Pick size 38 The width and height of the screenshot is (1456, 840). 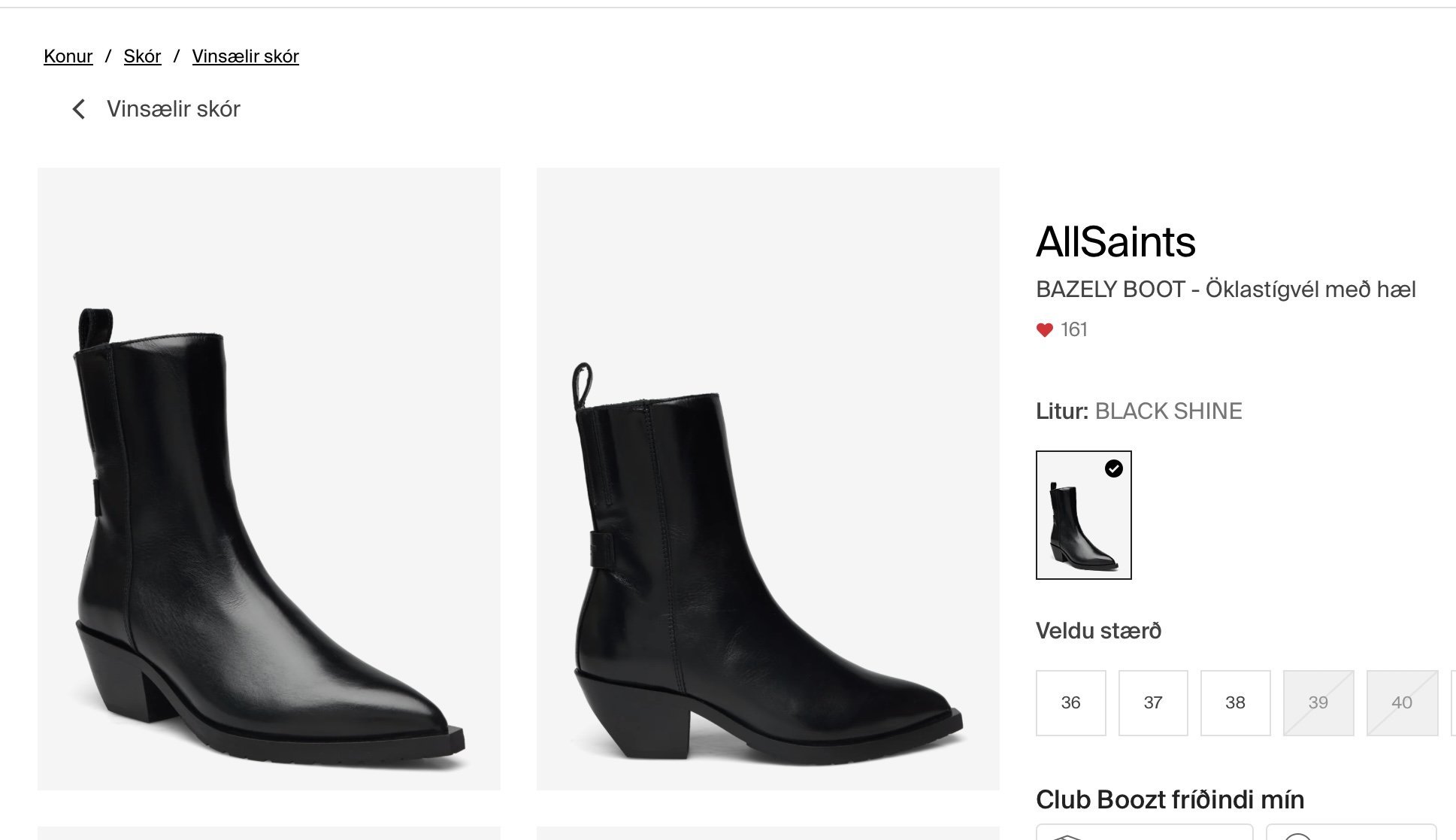click(x=1235, y=702)
